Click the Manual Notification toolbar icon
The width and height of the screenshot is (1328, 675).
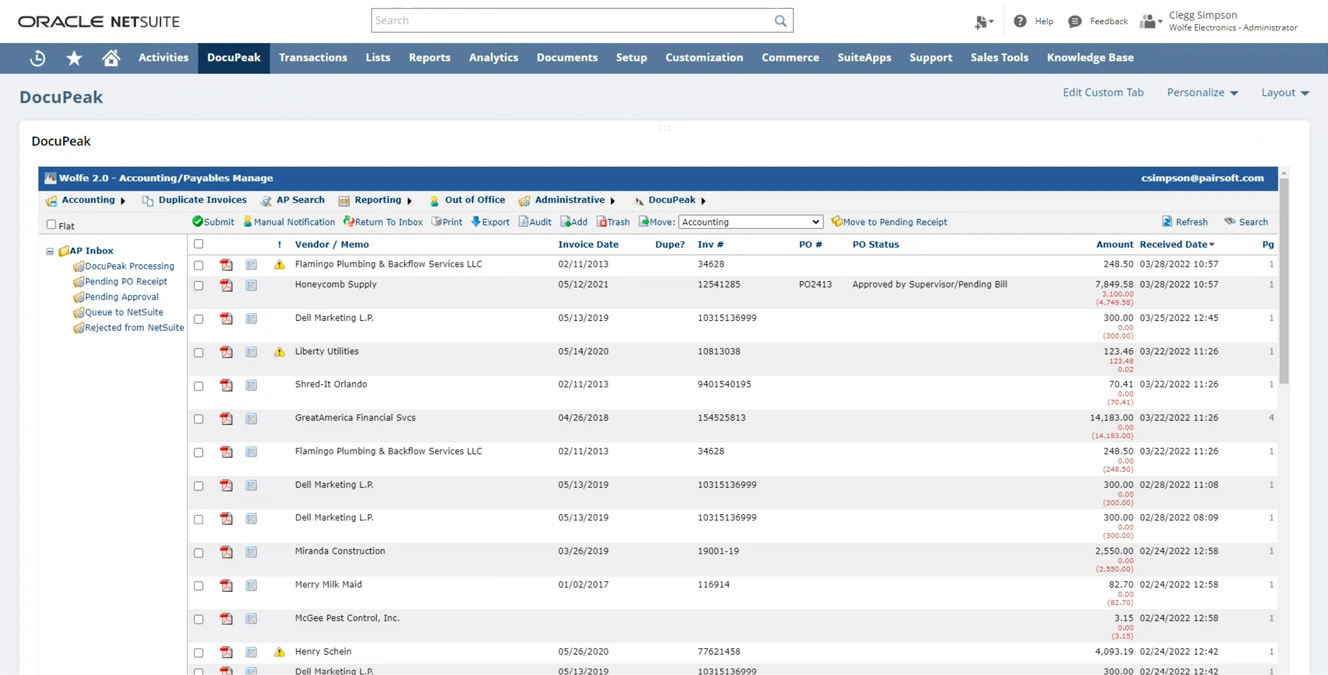(248, 222)
